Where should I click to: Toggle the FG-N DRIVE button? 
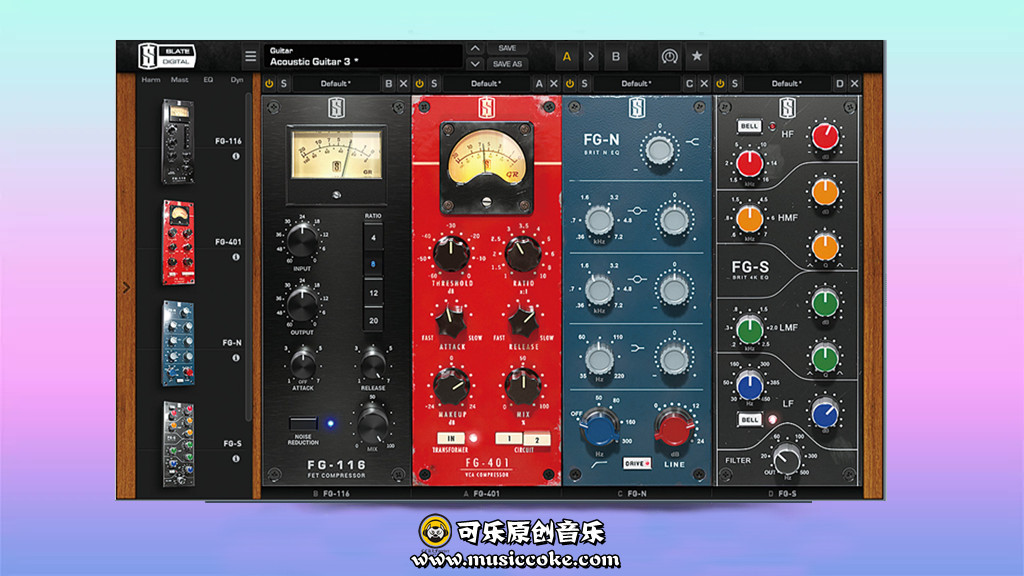tap(636, 463)
